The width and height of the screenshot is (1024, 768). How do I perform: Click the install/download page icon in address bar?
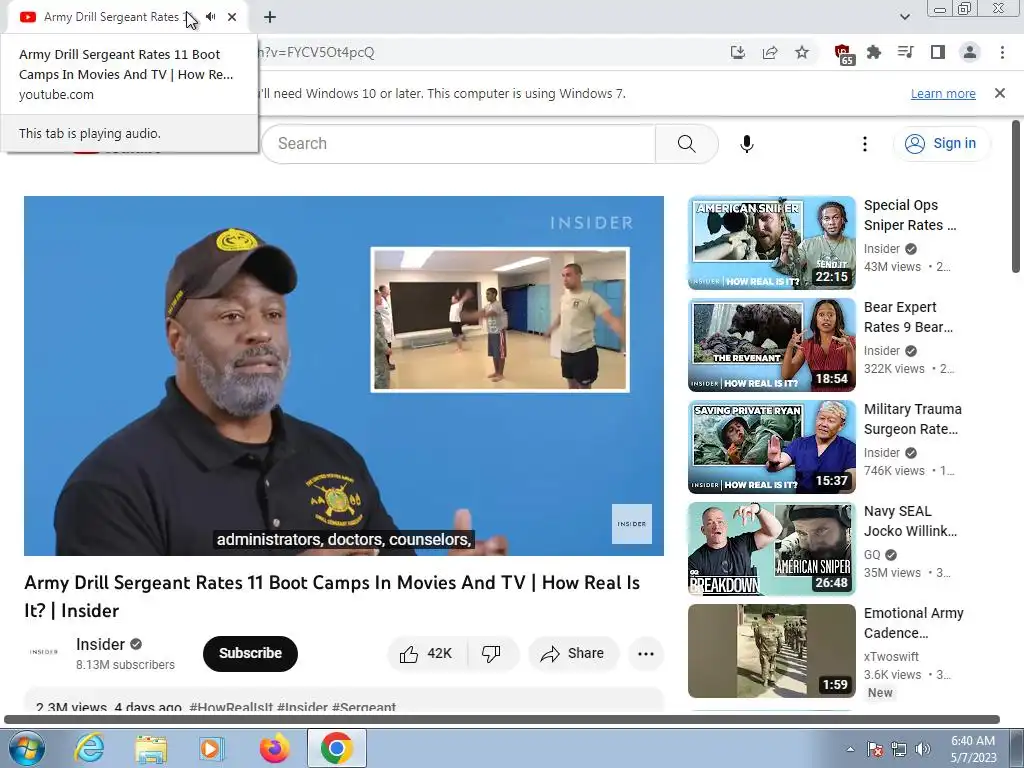coord(738,52)
